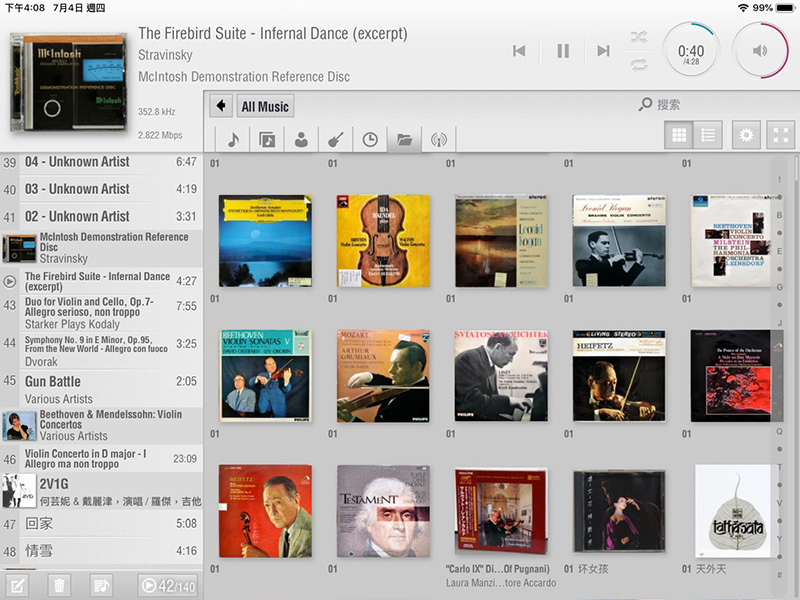
Task: Jump to letter B in index
Action: click(779, 215)
